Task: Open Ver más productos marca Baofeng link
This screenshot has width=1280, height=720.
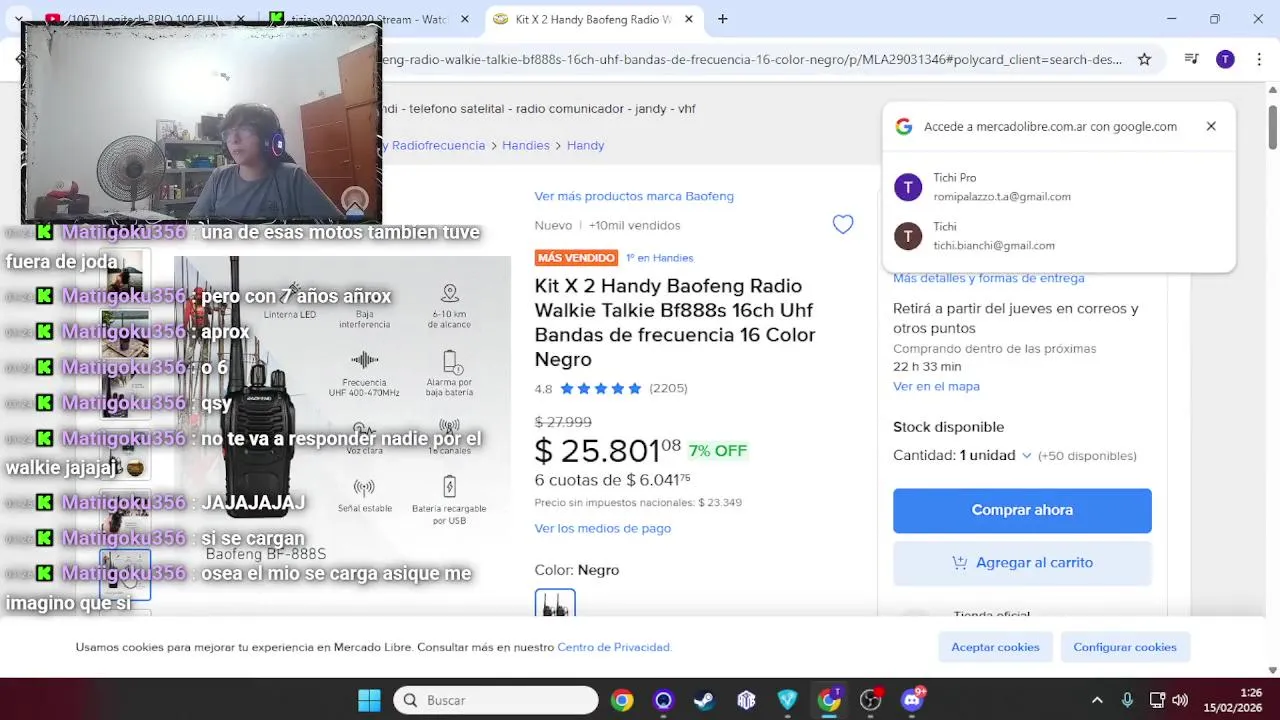Action: coord(634,196)
